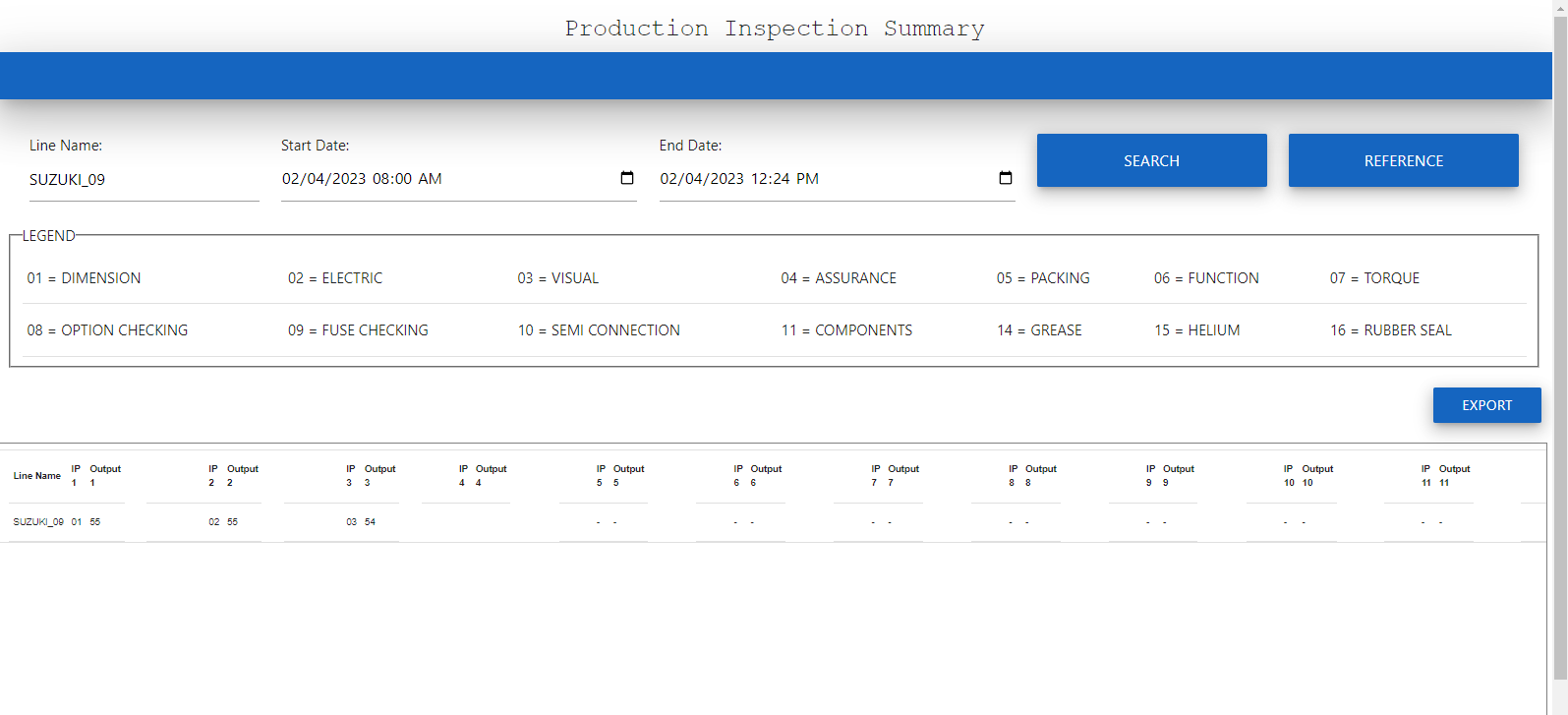Select the legend entry 10 = SEMI CONNECTION

coord(599,330)
